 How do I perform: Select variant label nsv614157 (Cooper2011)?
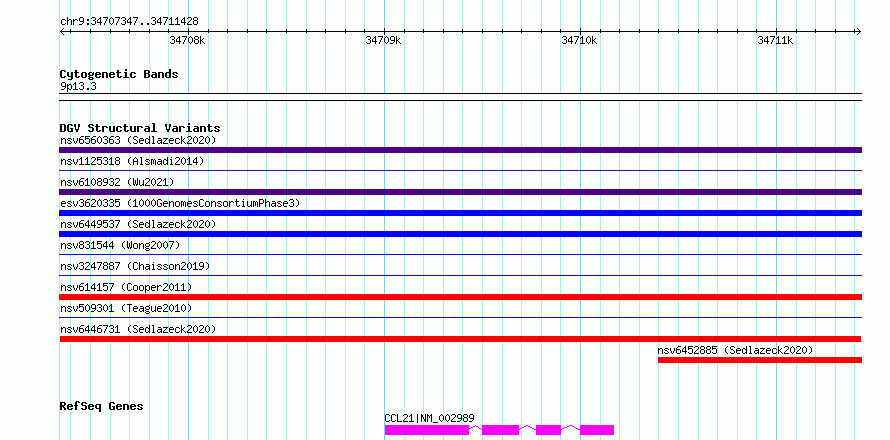(x=126, y=287)
